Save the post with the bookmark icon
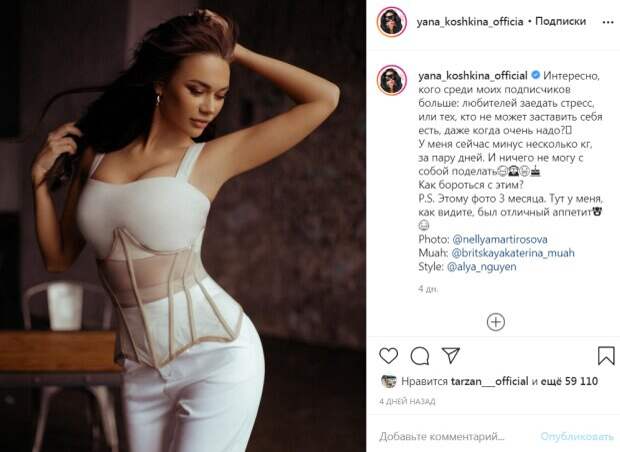Viewport: 620px width, 452px height. click(606, 356)
